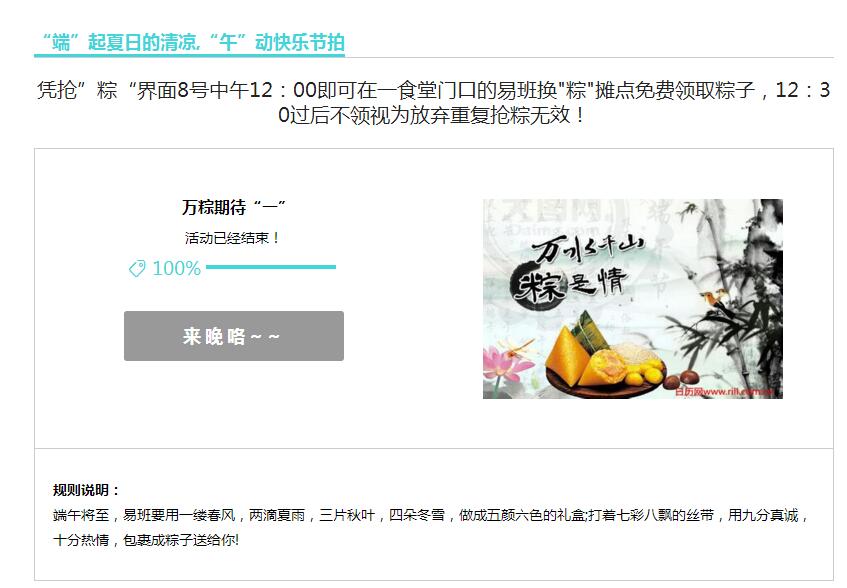Click the grey 来晚咯~~ button

[x=234, y=336]
